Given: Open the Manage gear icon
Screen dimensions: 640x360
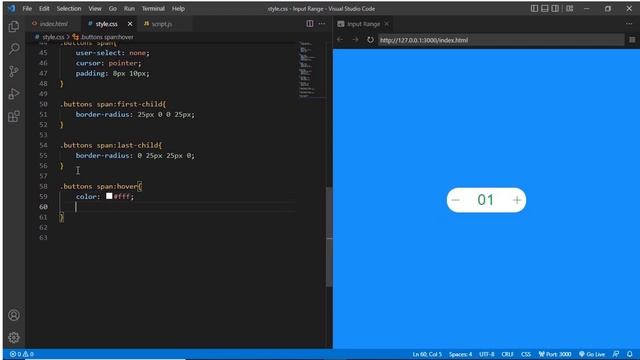Looking at the screenshot, I should pyautogui.click(x=14, y=338).
